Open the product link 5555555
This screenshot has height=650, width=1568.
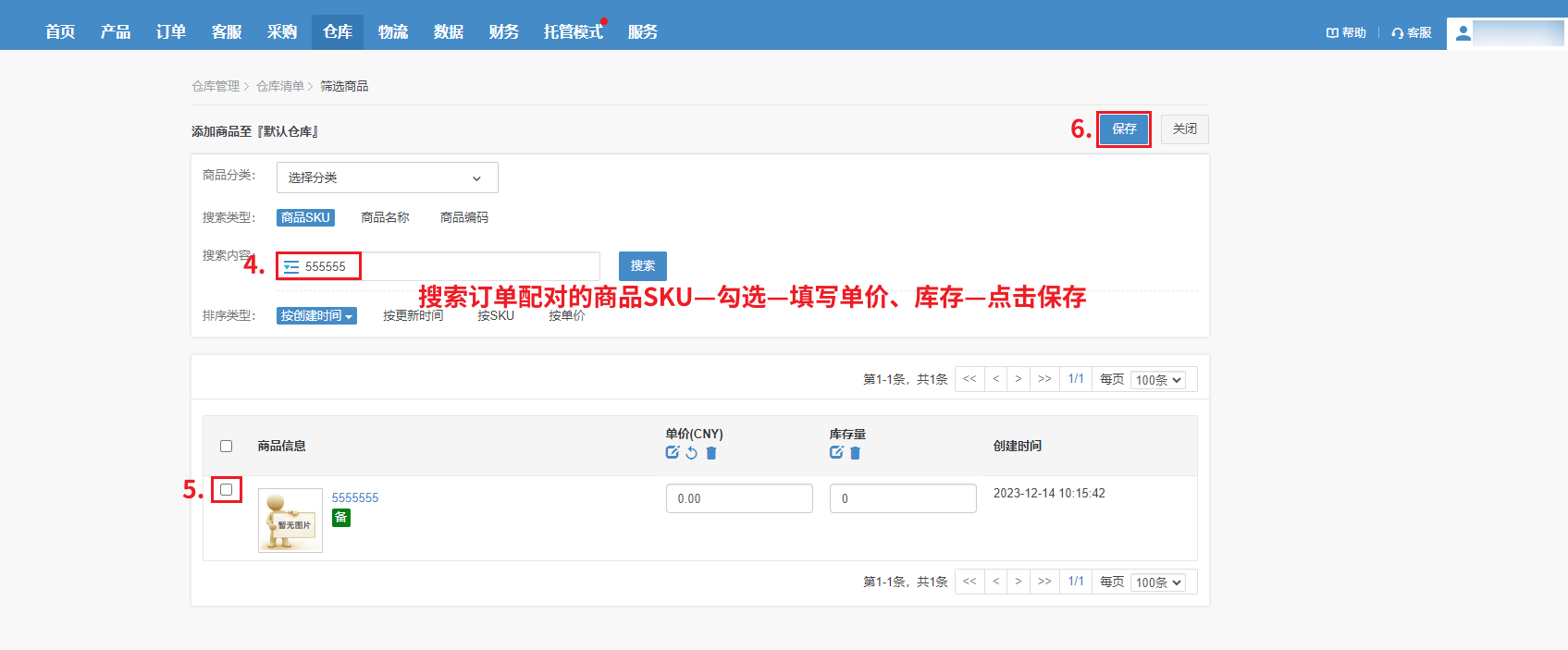pos(355,497)
